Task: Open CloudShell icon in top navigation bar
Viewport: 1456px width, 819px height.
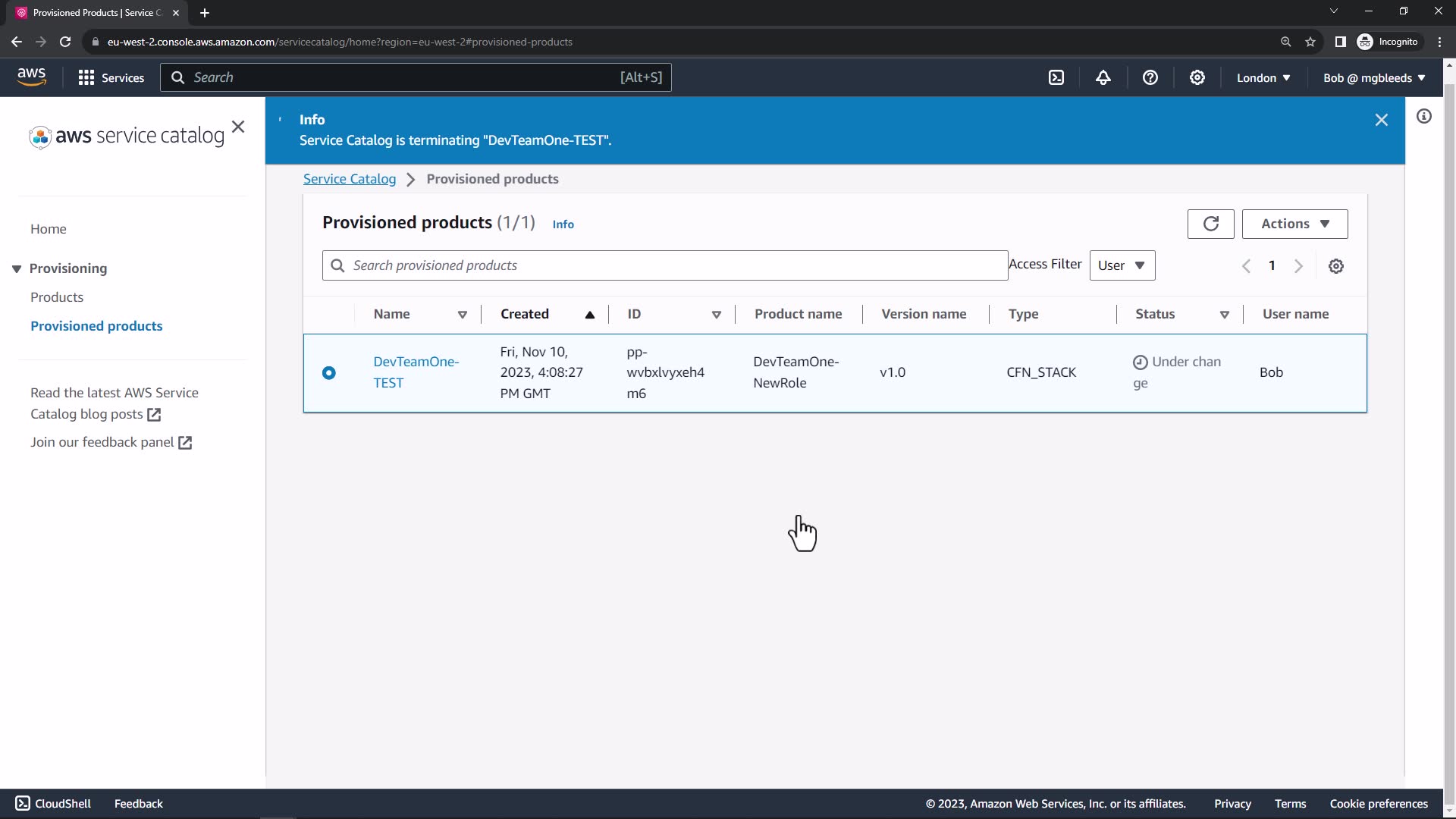Action: (x=1056, y=77)
